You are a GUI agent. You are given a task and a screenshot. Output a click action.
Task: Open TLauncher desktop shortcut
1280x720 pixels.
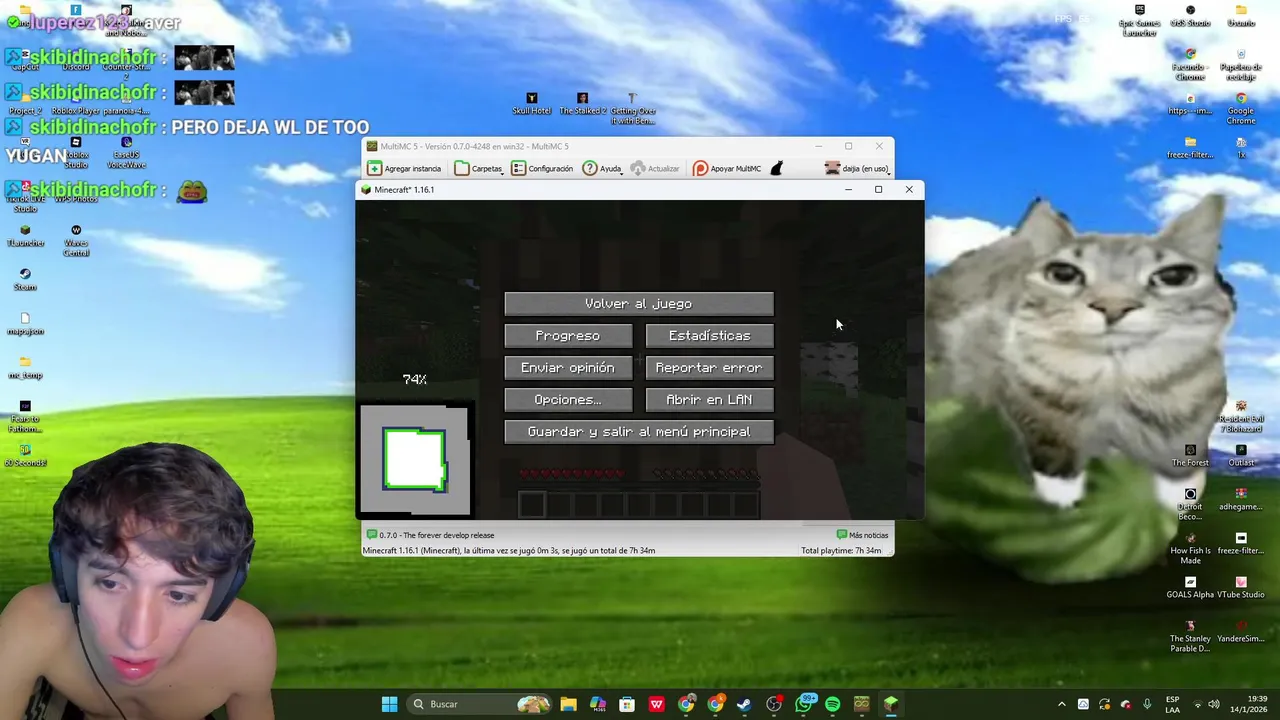[x=25, y=235]
